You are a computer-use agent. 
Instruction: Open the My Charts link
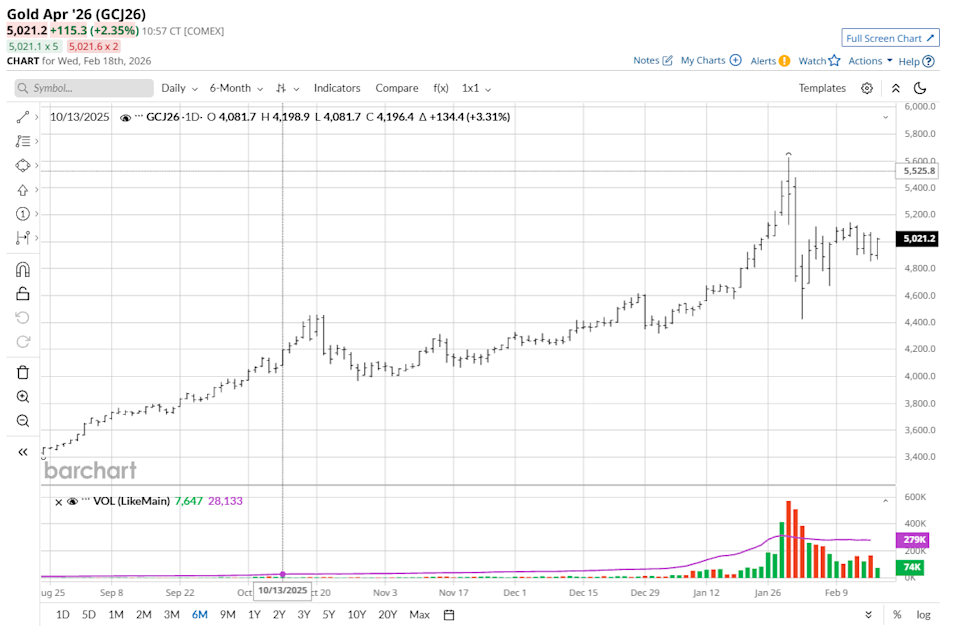[x=710, y=61]
